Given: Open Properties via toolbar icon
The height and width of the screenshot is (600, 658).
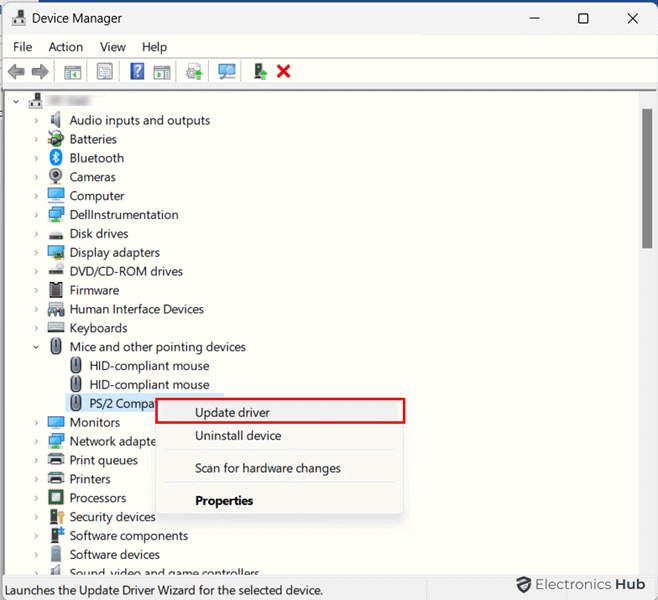Looking at the screenshot, I should [104, 72].
